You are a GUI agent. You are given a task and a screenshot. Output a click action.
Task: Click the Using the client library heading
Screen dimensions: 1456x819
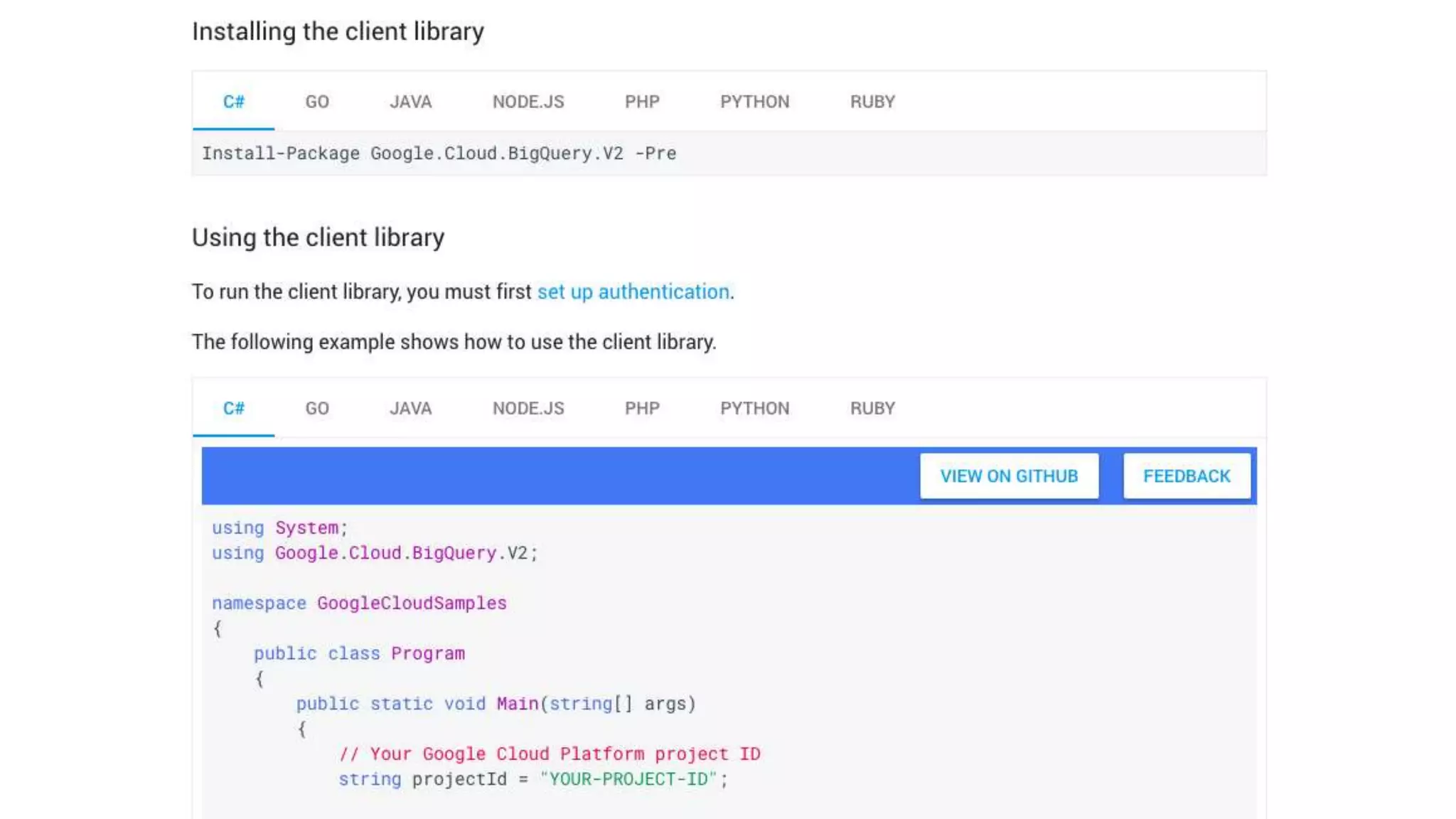[x=318, y=237]
